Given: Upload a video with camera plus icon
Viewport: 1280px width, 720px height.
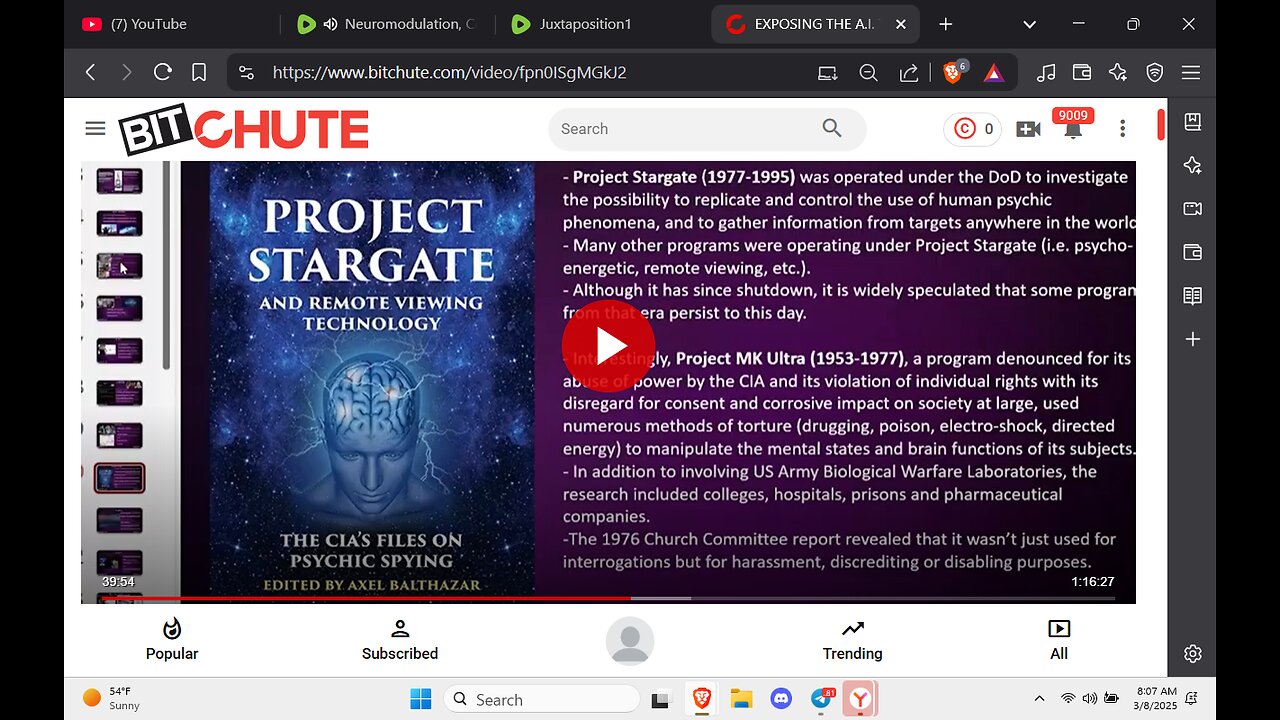Looking at the screenshot, I should [1028, 129].
